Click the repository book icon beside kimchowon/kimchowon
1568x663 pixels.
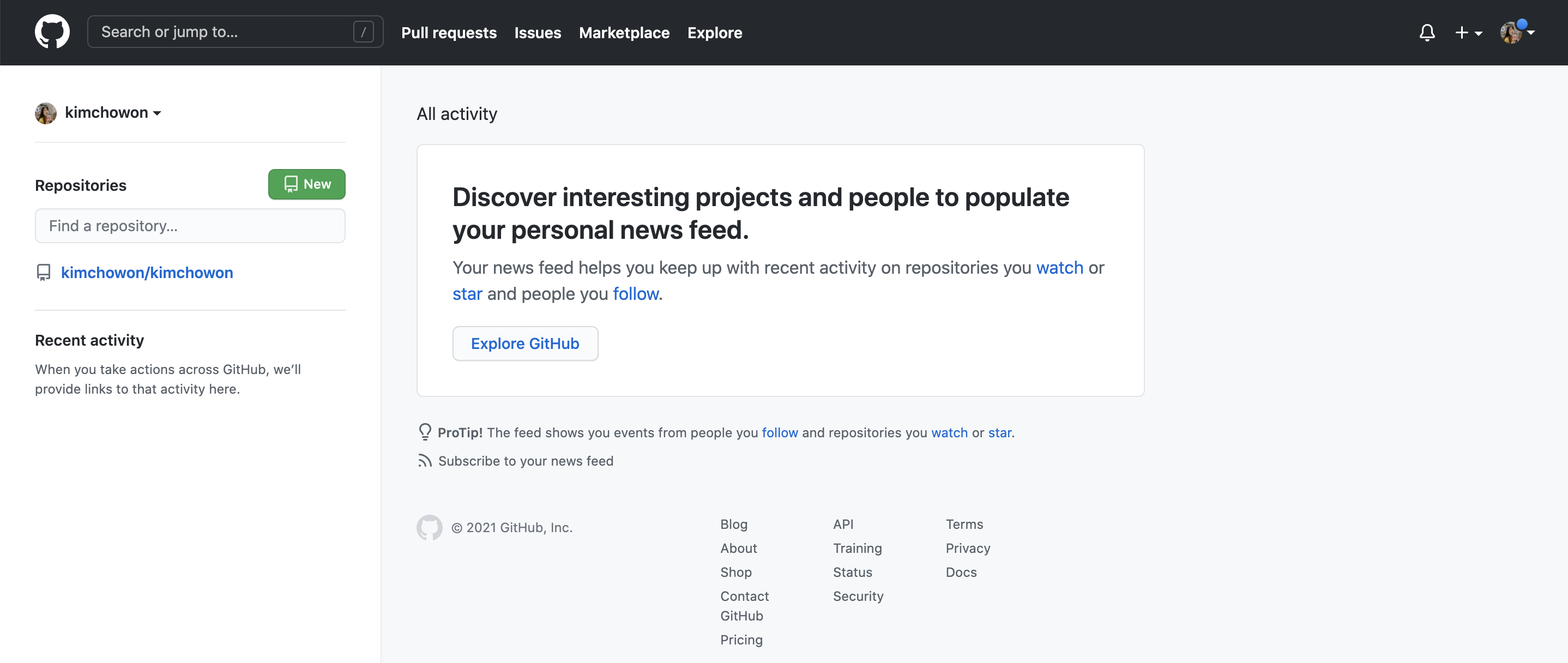pos(43,272)
